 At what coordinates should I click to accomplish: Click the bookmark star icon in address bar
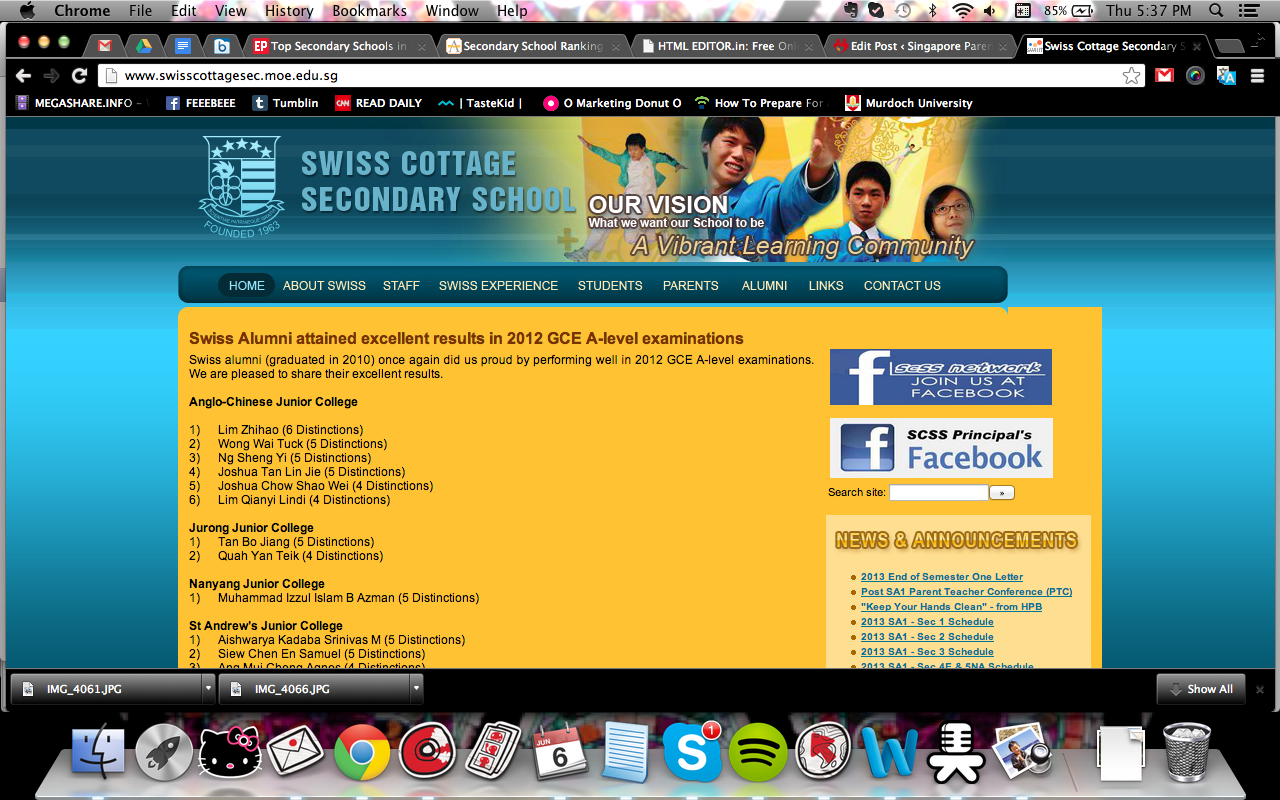1131,76
